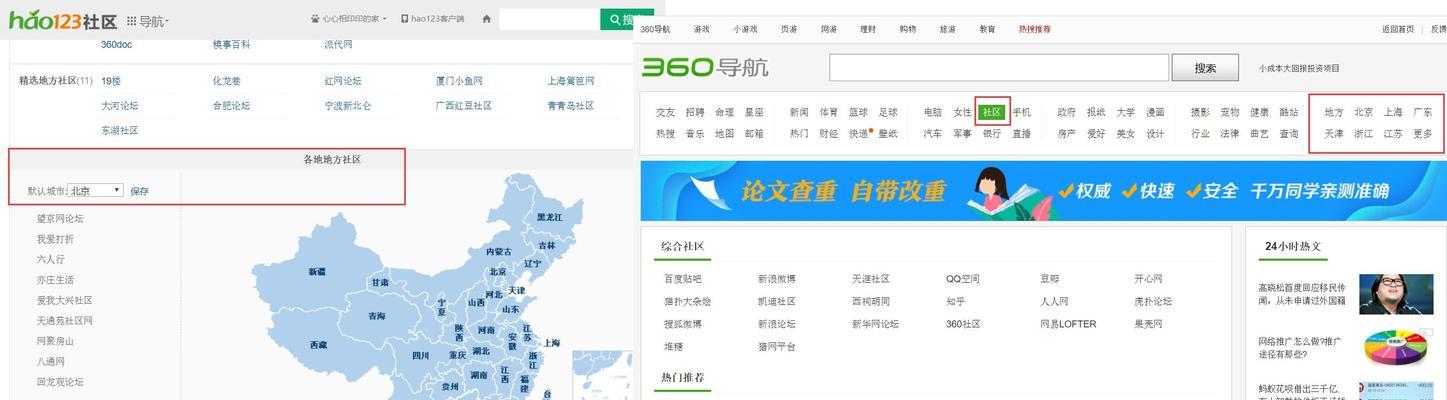Select the highlighted 社区 category
Image resolution: width=1447 pixels, height=400 pixels.
pyautogui.click(x=992, y=112)
